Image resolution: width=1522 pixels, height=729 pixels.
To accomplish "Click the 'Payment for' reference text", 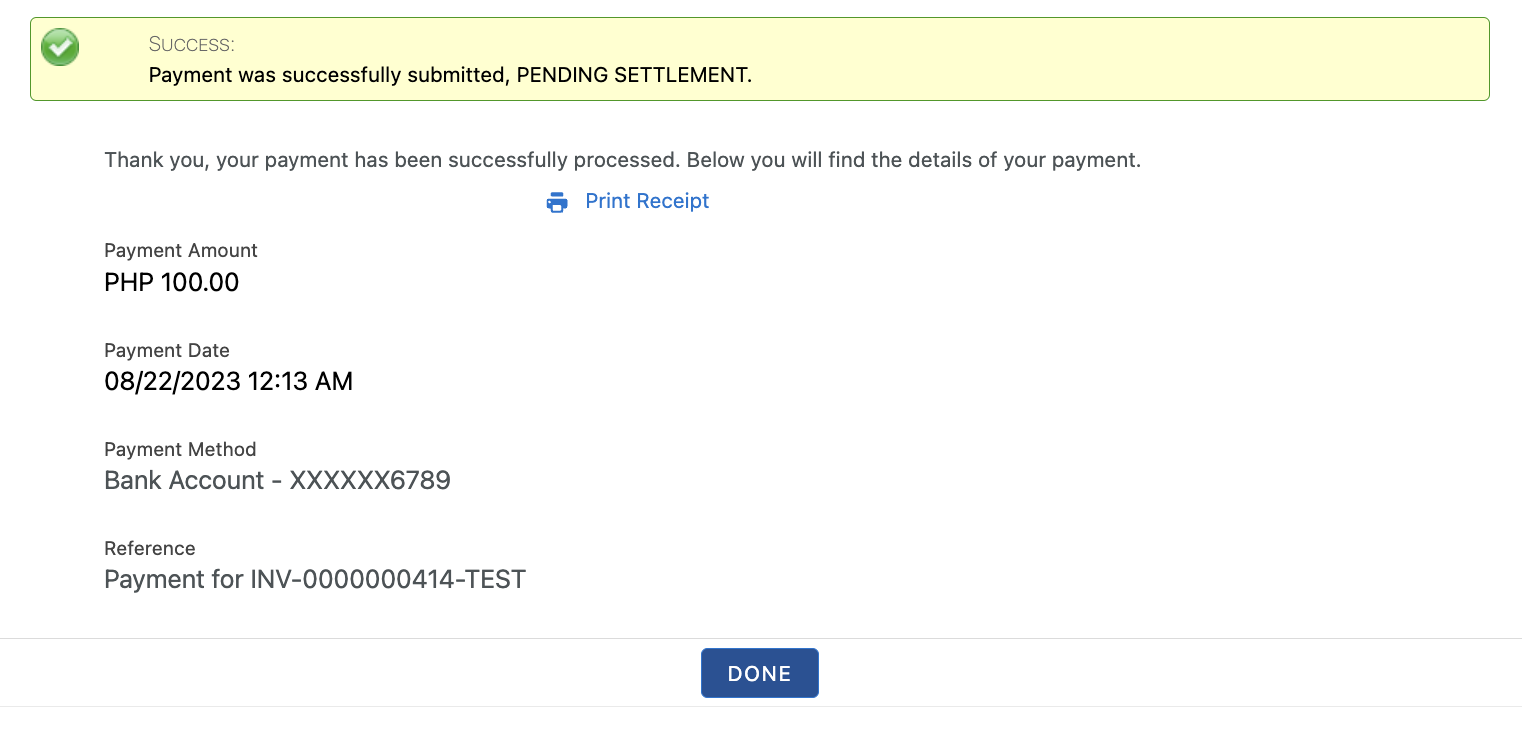I will [173, 579].
